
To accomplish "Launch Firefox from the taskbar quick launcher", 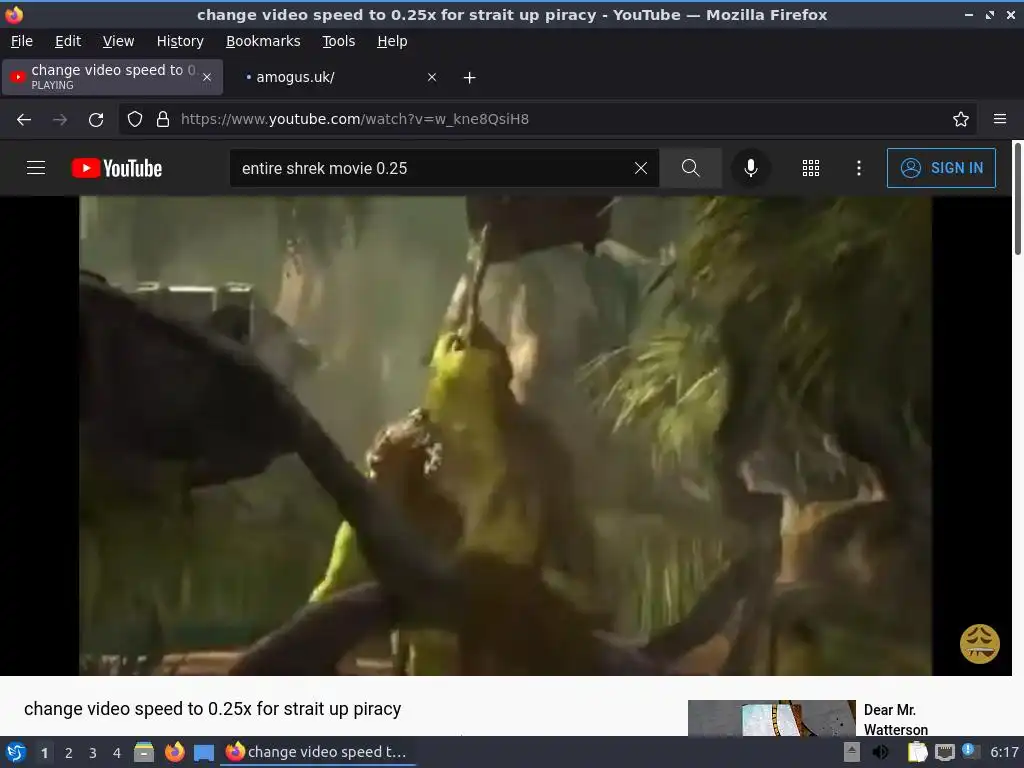I will [x=174, y=752].
